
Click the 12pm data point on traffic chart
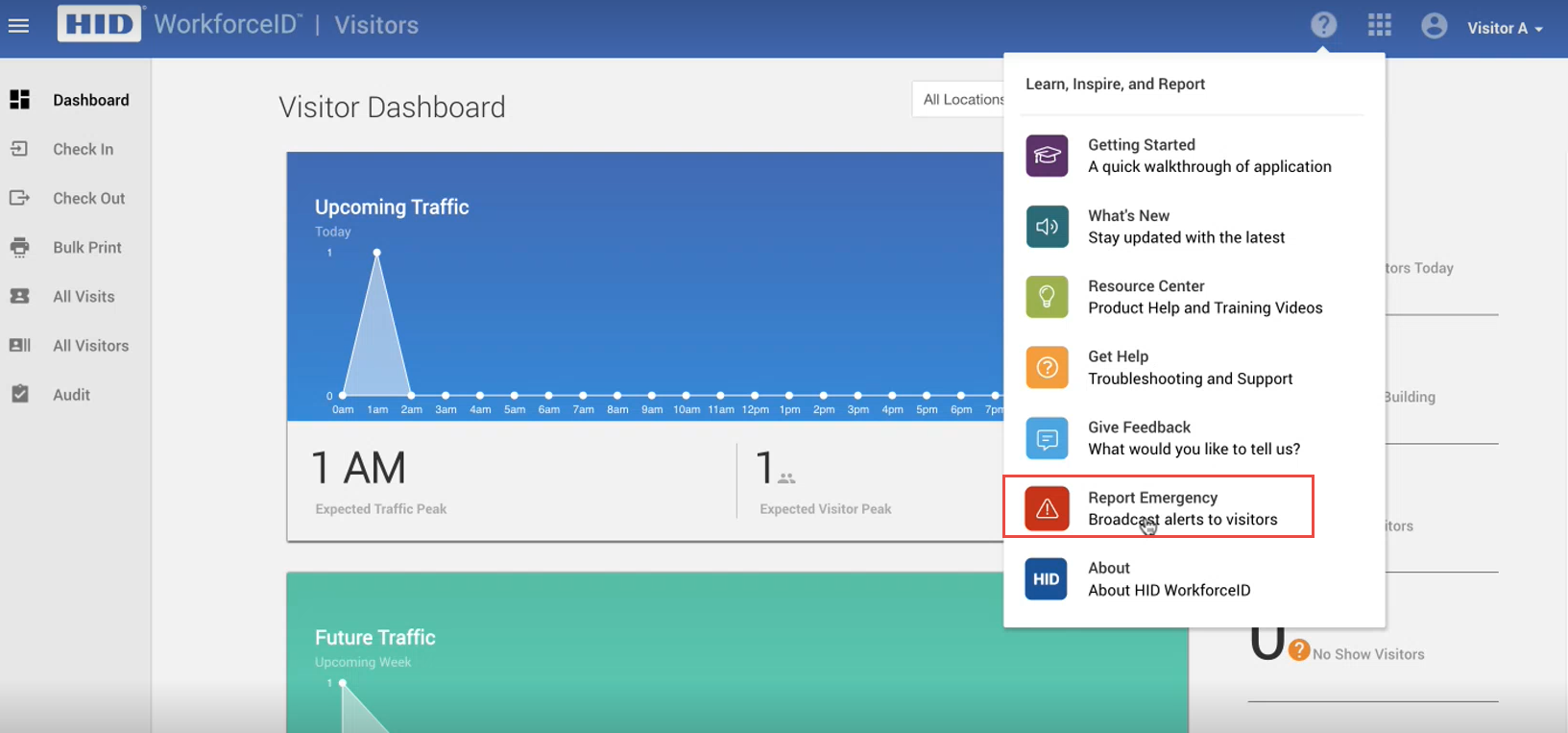tap(755, 395)
